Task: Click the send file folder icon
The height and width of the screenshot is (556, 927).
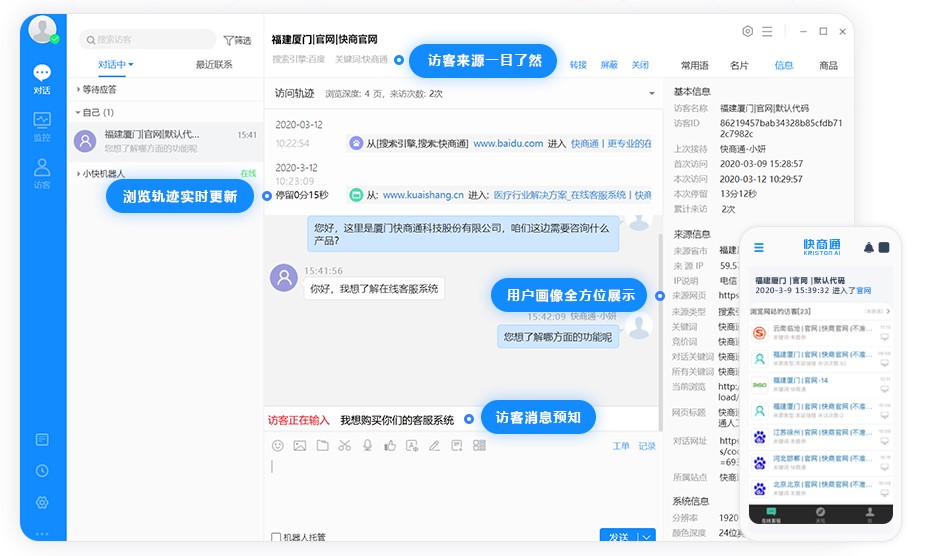Action: (322, 446)
